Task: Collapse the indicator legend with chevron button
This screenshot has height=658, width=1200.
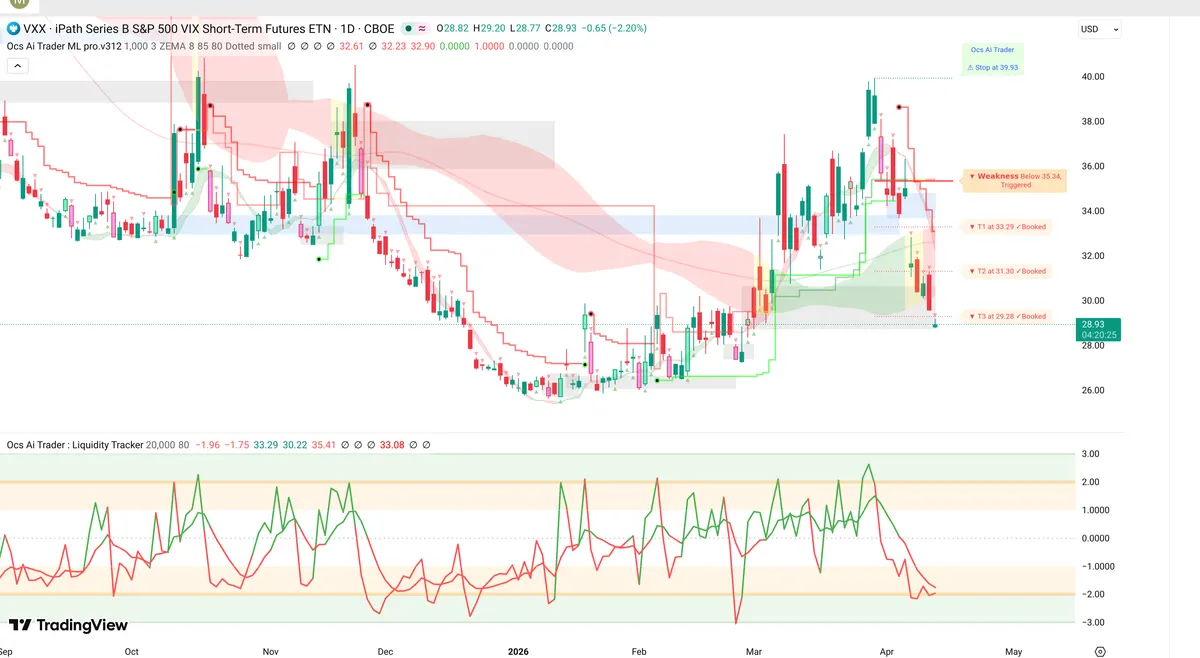Action: click(16, 66)
